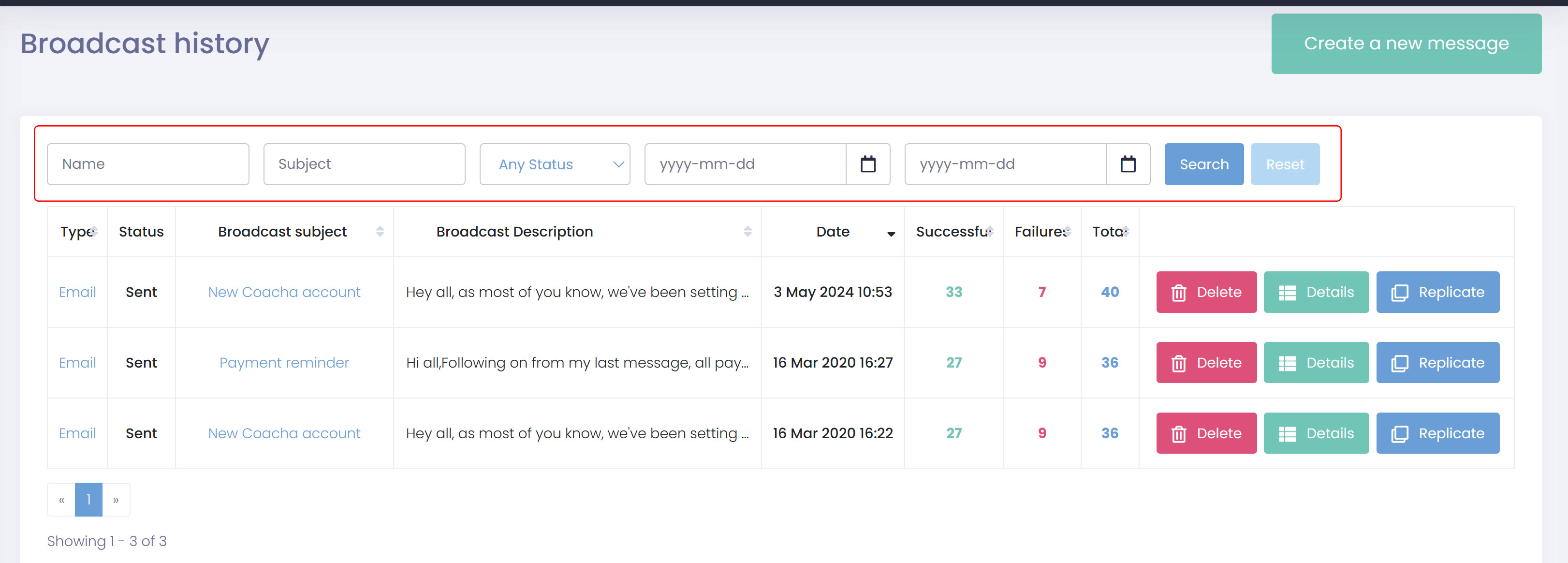Image resolution: width=1568 pixels, height=563 pixels.
Task: Toggle the Date column sort arrow
Action: 891,234
